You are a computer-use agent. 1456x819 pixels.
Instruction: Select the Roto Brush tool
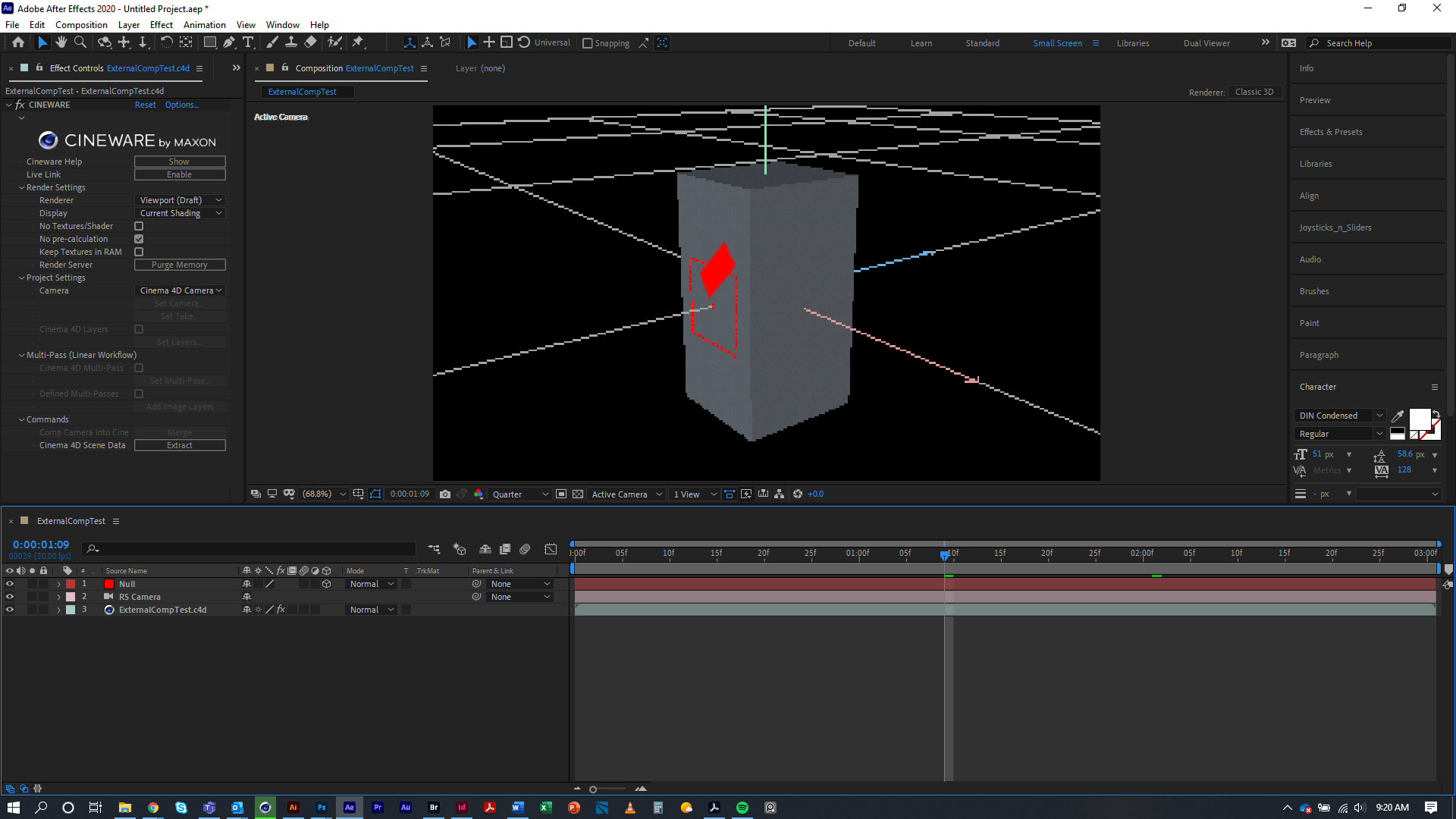pos(335,42)
